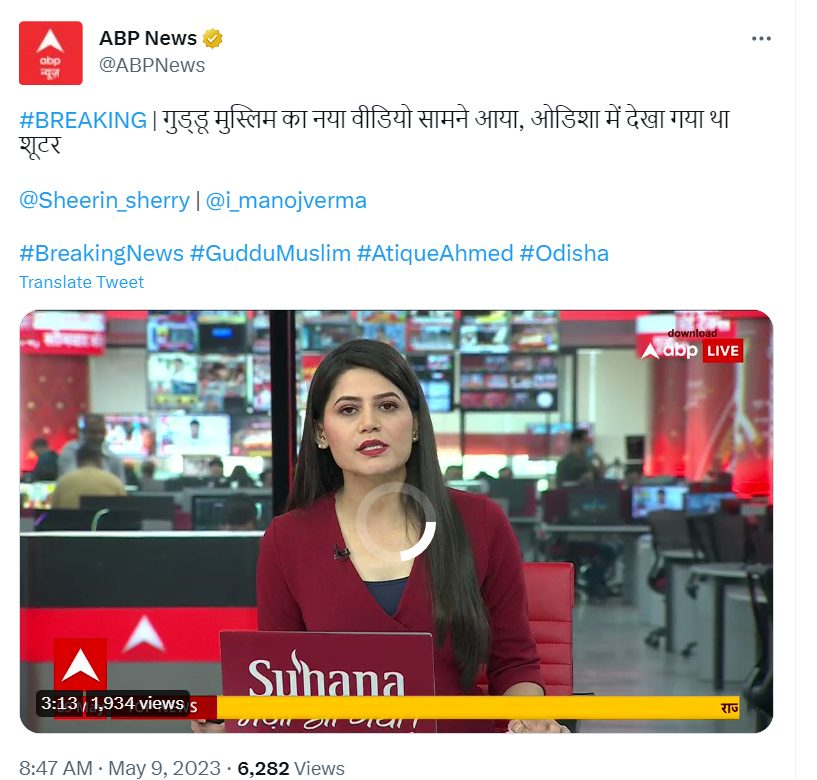Open the #BREAKING hashtag
Viewport: 817px width, 780px height.
[x=83, y=120]
